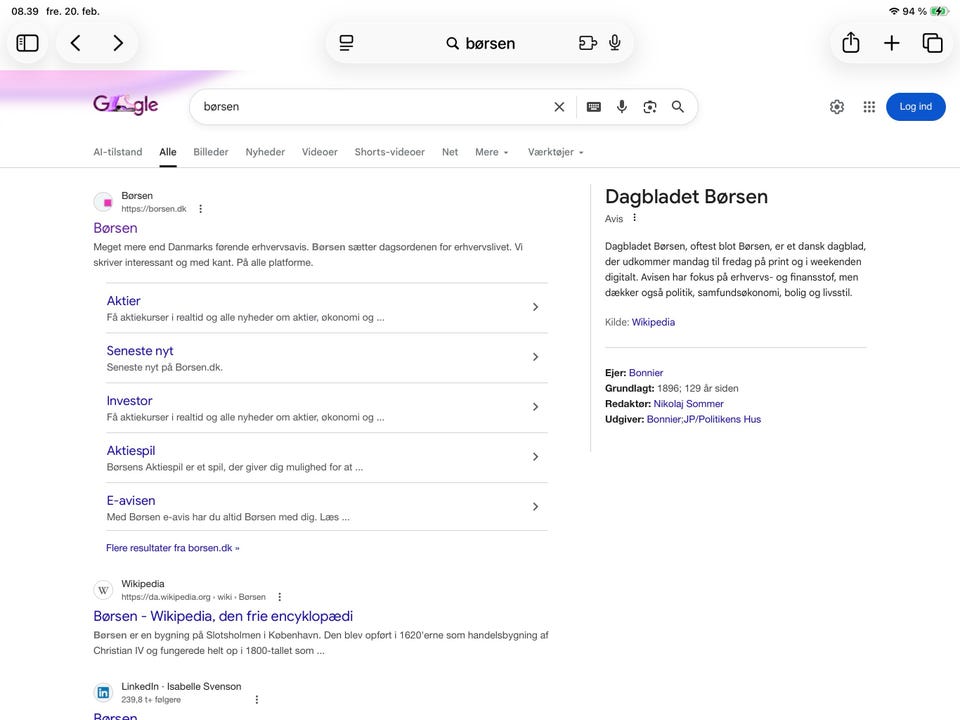Tap the address bar microphone icon

pyautogui.click(x=615, y=42)
